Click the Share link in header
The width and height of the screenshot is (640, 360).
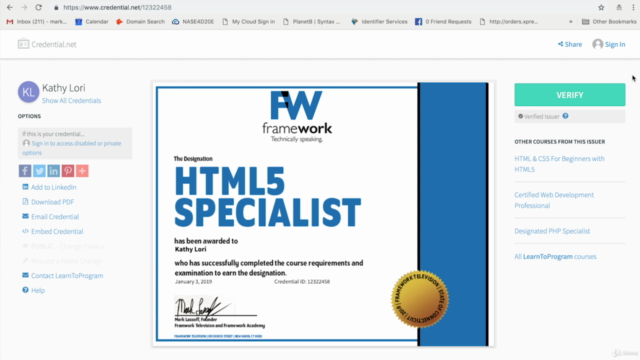tap(570, 44)
